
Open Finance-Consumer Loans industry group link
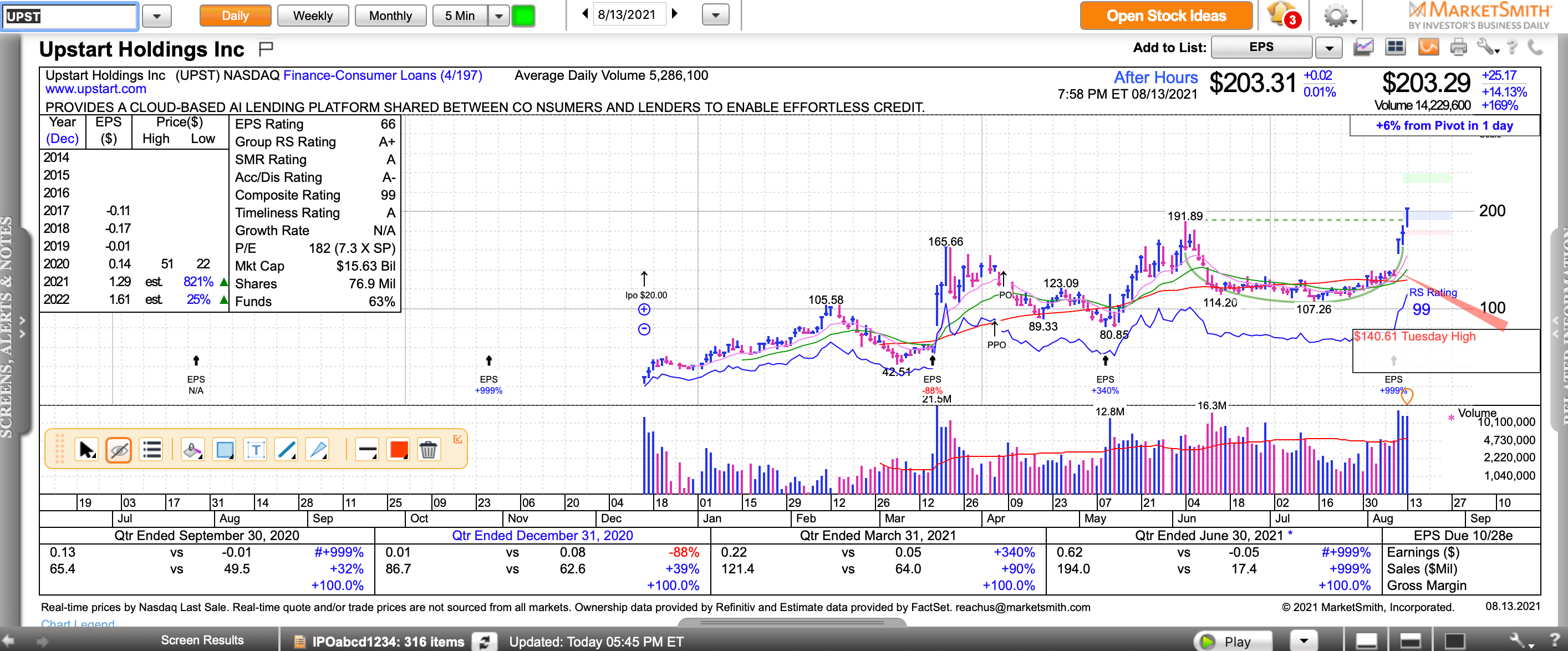click(383, 75)
